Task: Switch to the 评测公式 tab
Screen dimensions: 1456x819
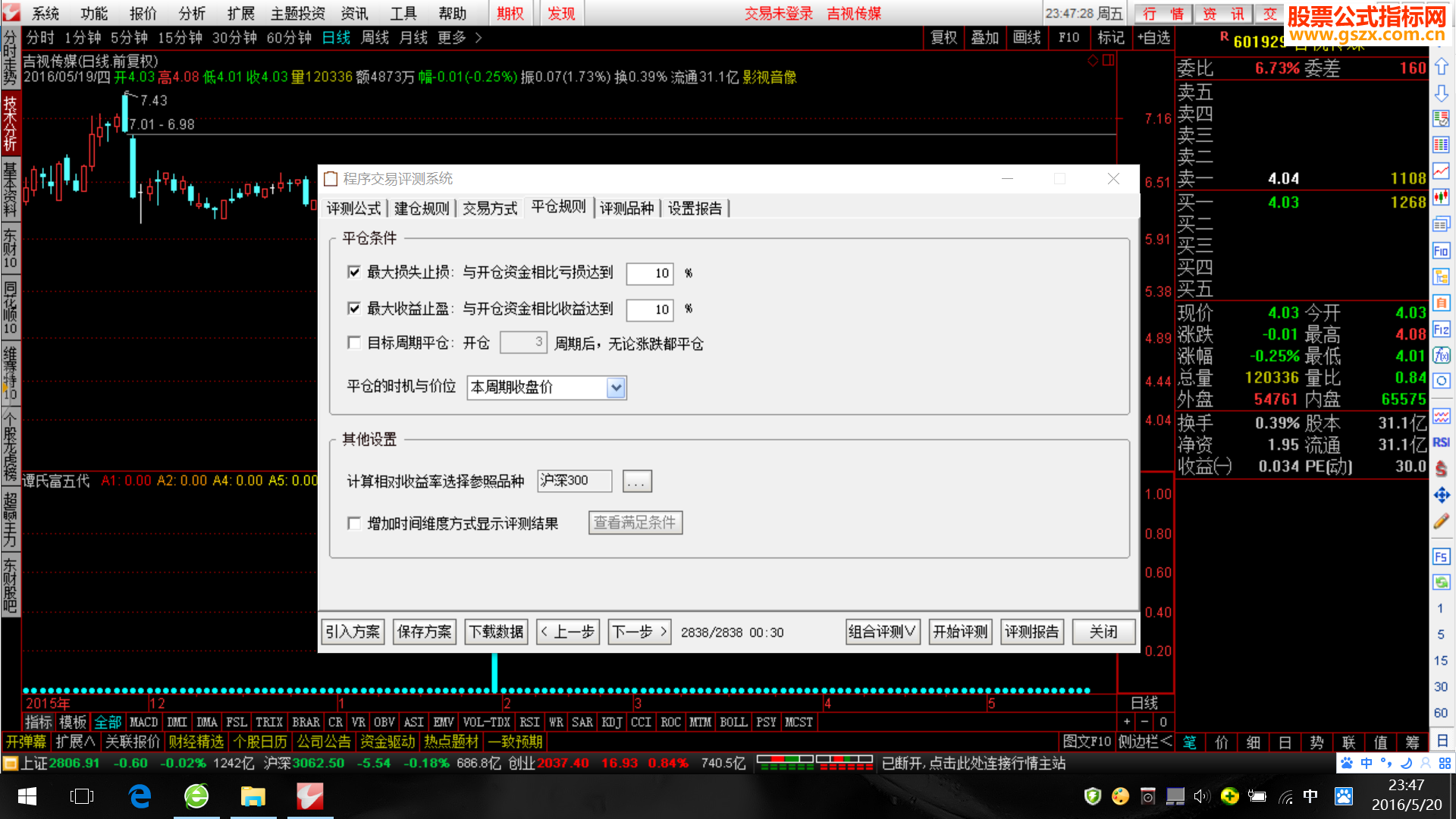Action: pos(353,209)
